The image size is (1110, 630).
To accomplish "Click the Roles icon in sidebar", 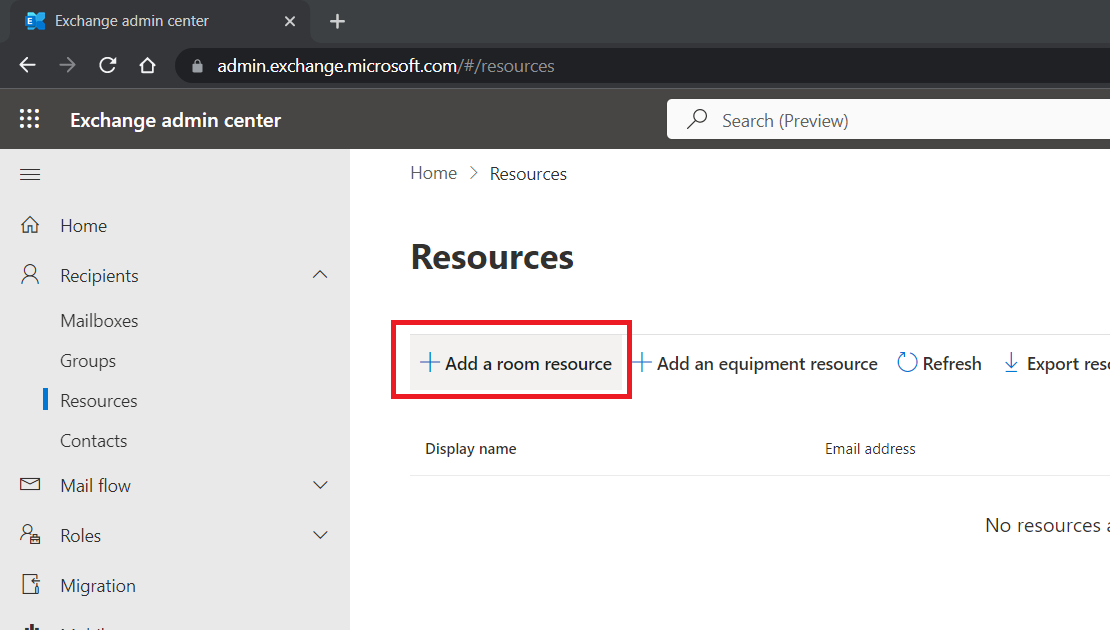I will 30,534.
